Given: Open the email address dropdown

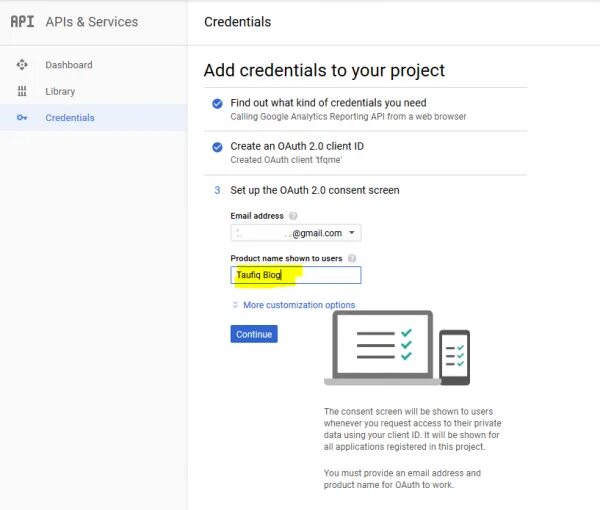Looking at the screenshot, I should (296, 233).
